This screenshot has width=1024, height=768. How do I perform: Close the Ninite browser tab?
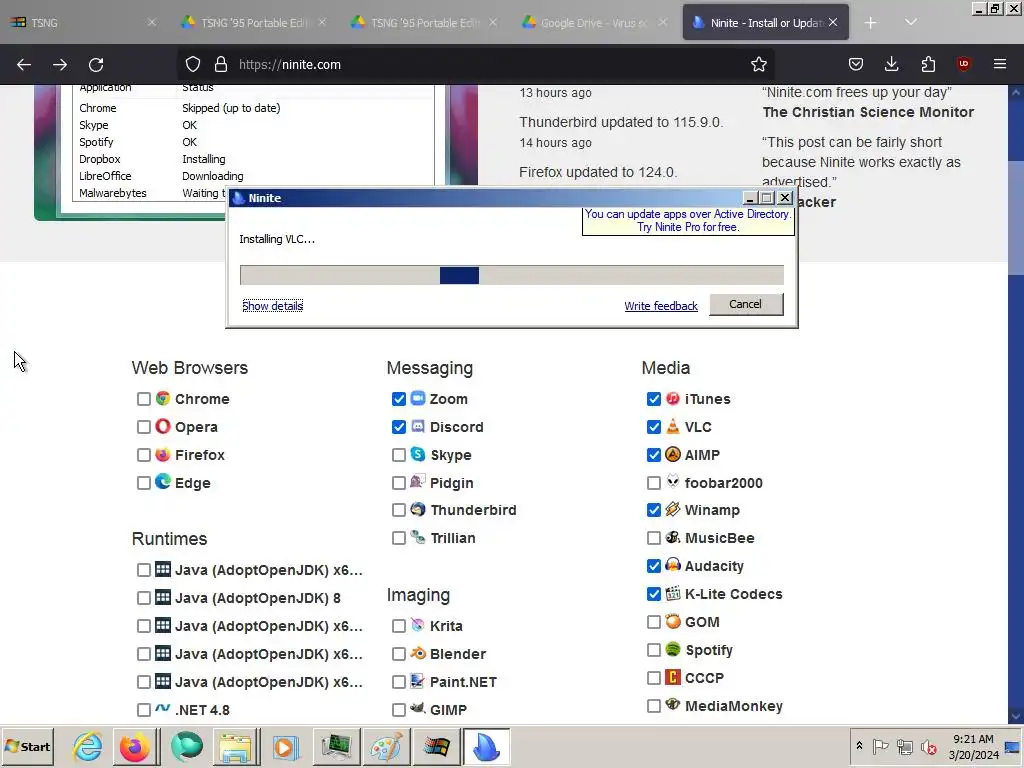(833, 23)
